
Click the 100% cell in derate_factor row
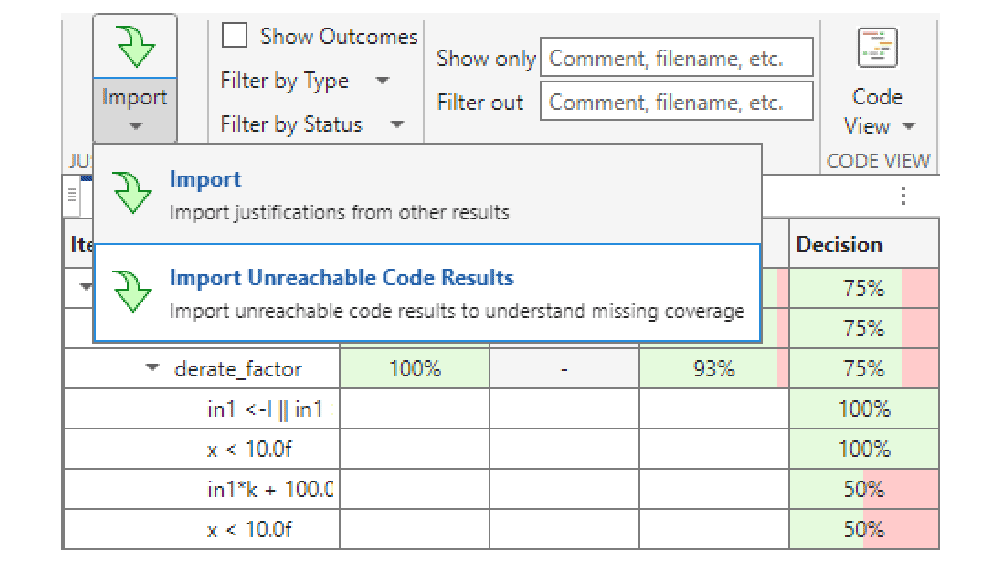tap(414, 369)
